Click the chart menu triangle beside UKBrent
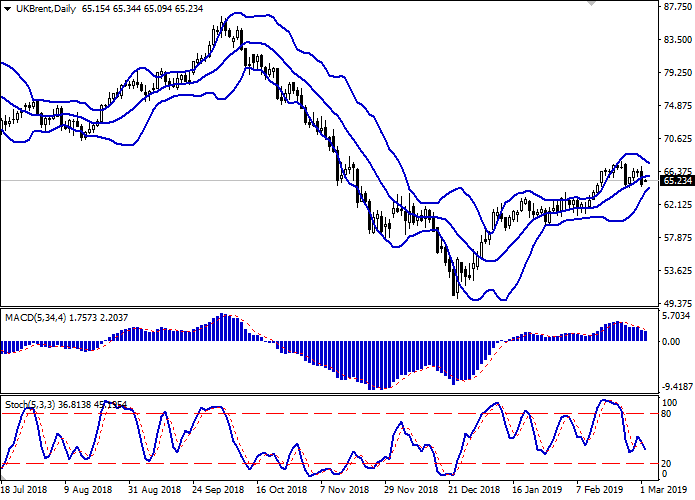 7,8
